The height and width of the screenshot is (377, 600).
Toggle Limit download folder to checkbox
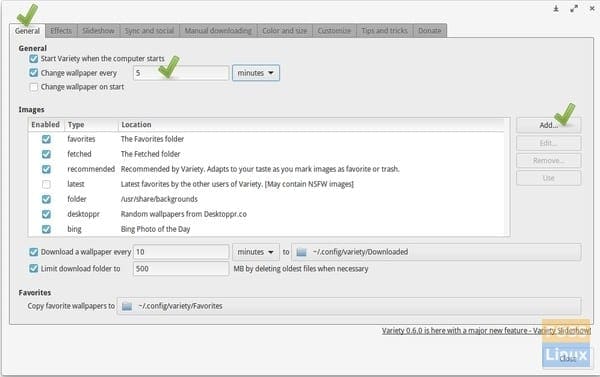34,268
